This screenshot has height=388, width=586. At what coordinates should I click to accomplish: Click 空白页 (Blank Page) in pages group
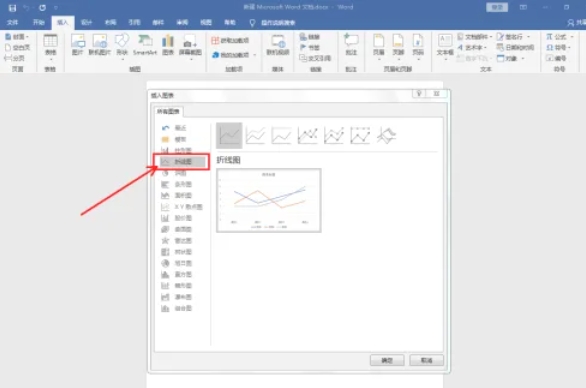[x=18, y=47]
